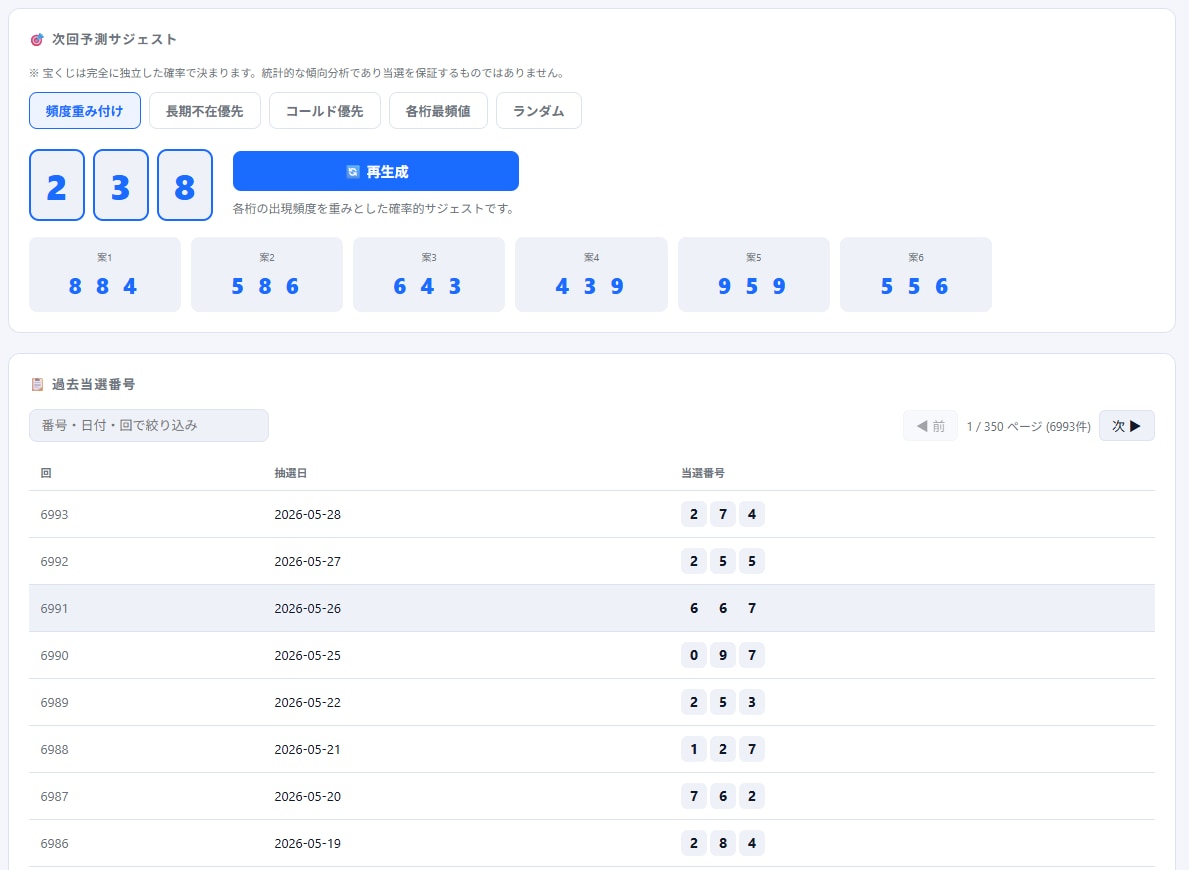This screenshot has height=870, width=1189.
Task: Click the date 2026-05-27
Action: coord(308,561)
